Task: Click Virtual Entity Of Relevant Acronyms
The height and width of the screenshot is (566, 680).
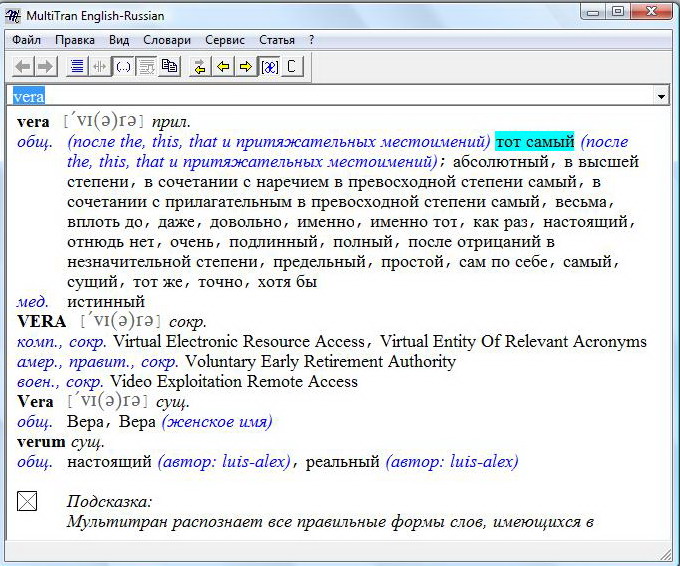Action: point(513,341)
